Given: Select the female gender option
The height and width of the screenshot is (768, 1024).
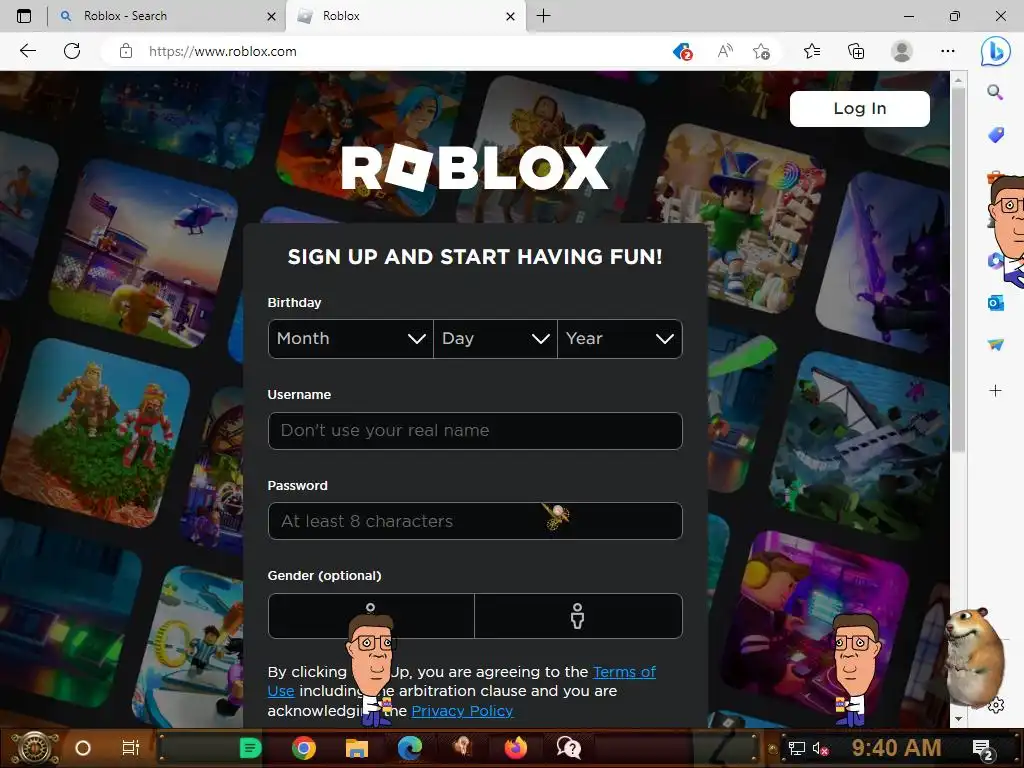Looking at the screenshot, I should click(371, 616).
